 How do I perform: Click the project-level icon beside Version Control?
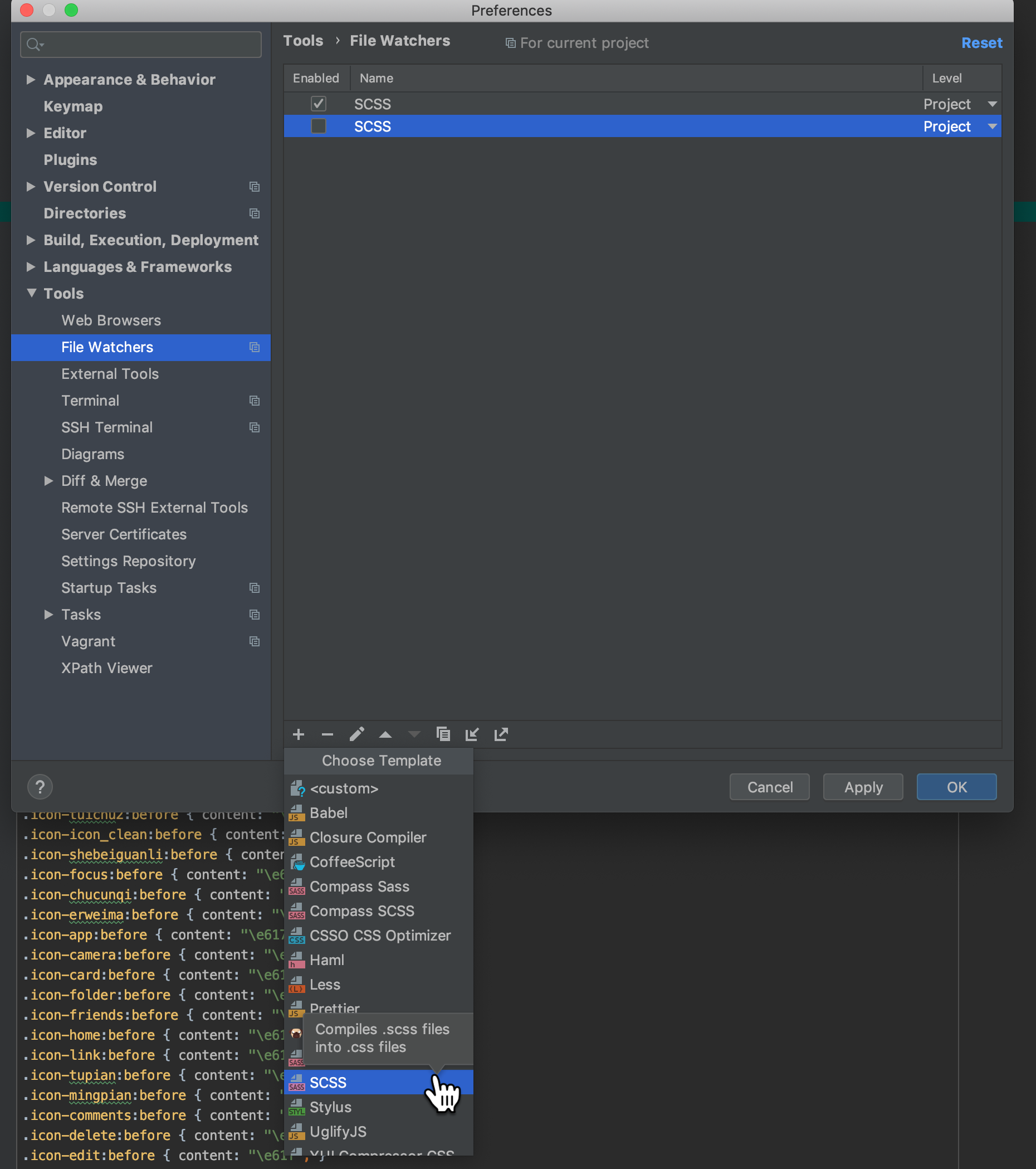255,187
